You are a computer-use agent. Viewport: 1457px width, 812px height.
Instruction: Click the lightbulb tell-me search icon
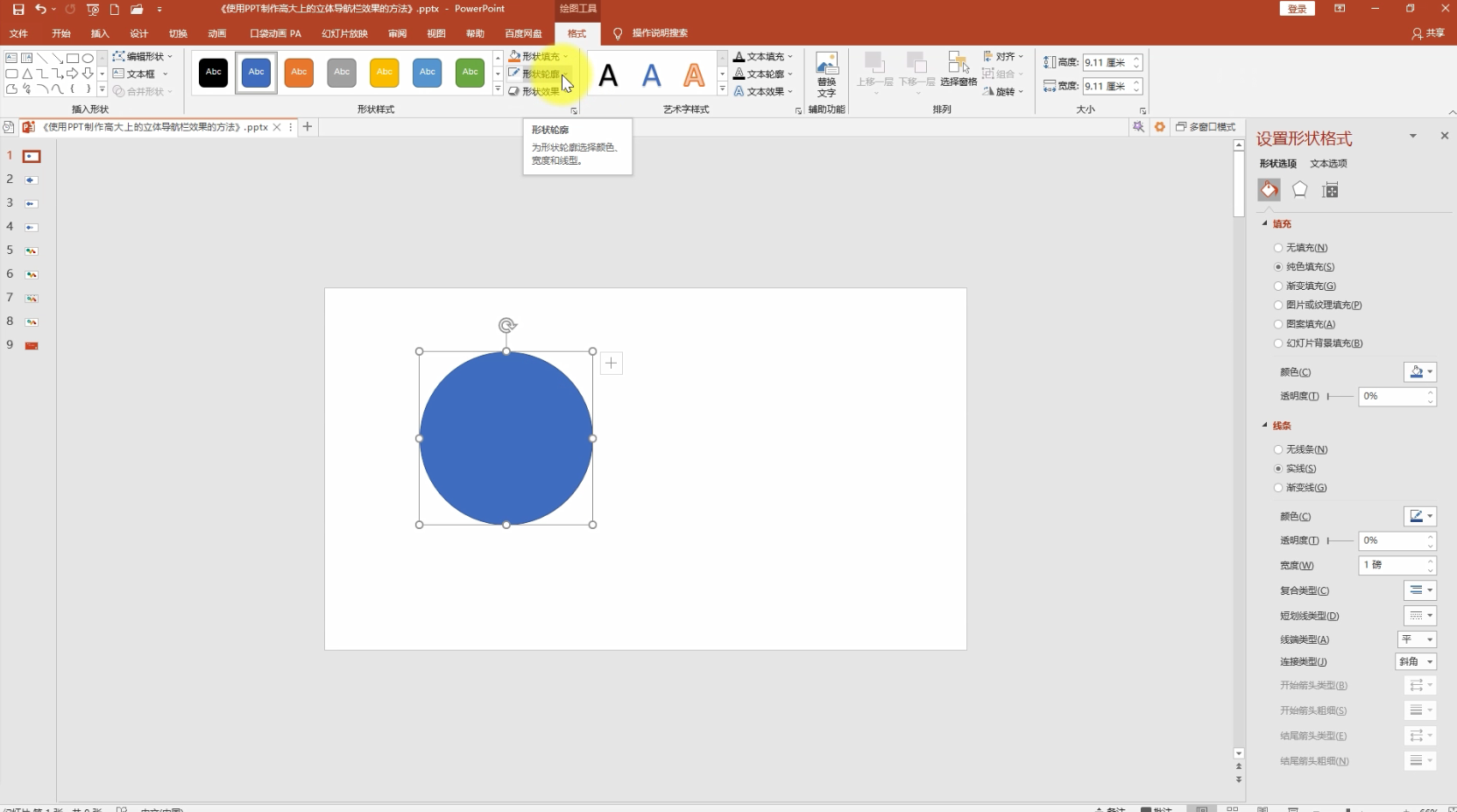(618, 33)
